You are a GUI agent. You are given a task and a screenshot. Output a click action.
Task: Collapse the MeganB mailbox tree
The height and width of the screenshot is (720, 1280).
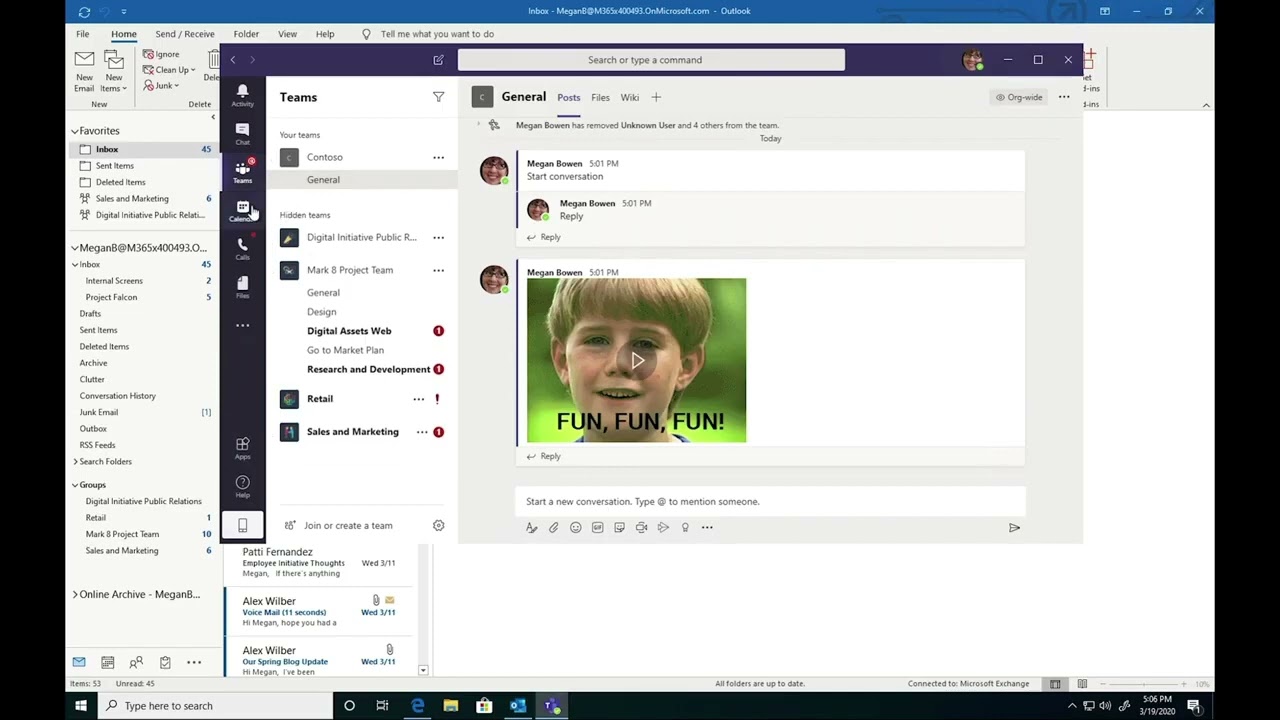(x=74, y=248)
